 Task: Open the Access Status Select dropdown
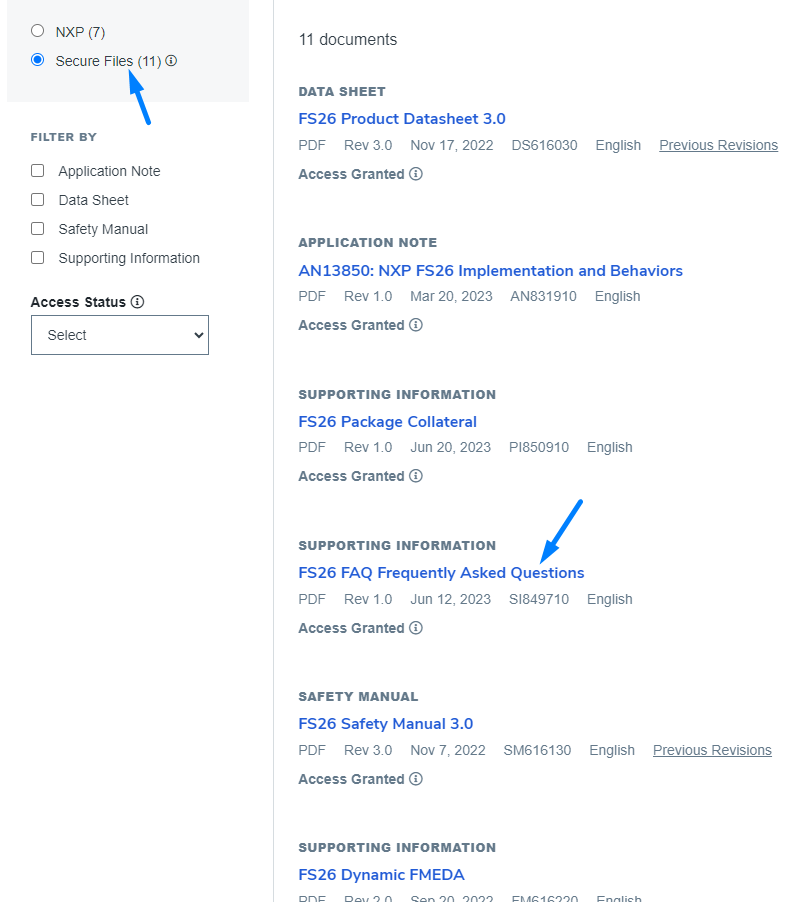click(120, 335)
